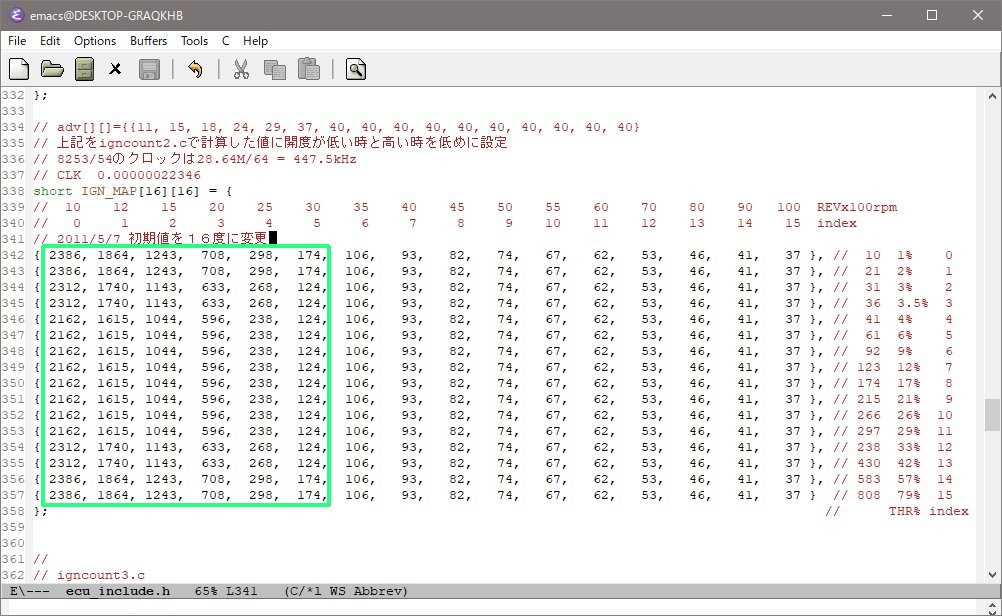Click '79%' comment on line 357
1002x616 pixels.
tap(908, 495)
